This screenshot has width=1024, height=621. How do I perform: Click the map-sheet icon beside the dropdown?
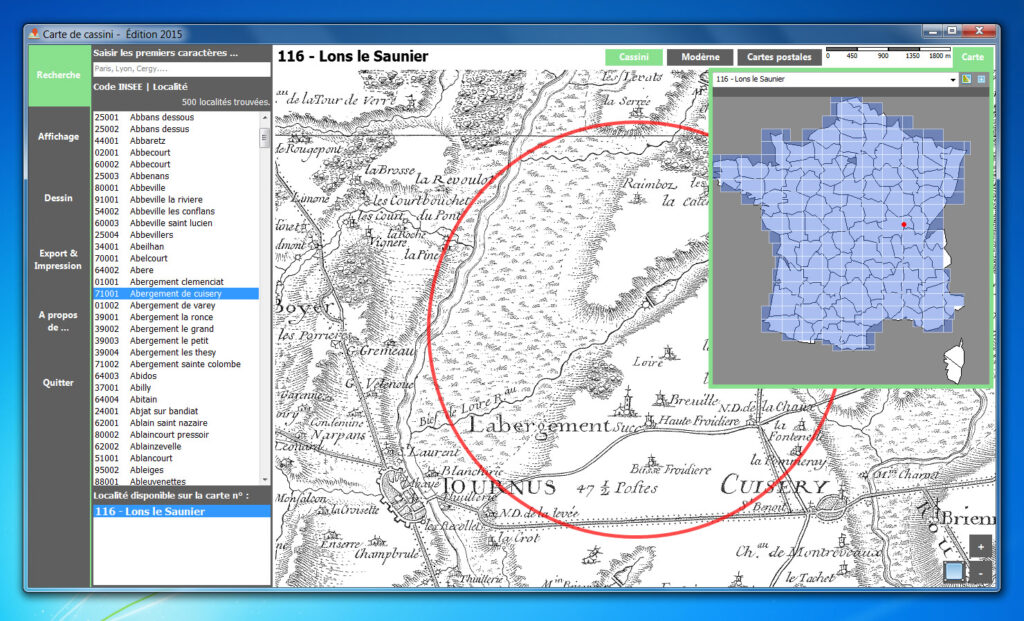point(967,79)
